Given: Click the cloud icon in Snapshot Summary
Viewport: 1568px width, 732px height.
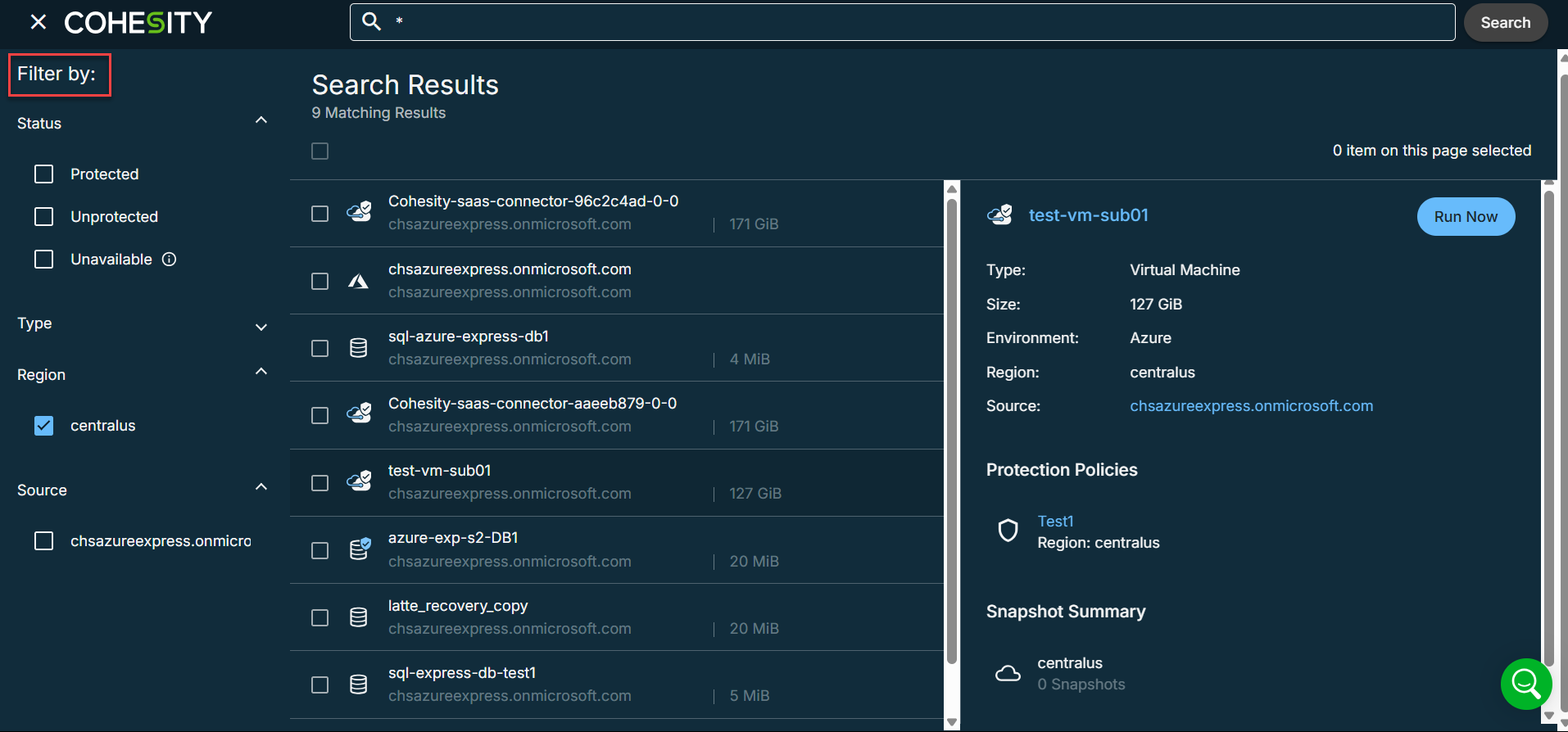Looking at the screenshot, I should pyautogui.click(x=1008, y=673).
